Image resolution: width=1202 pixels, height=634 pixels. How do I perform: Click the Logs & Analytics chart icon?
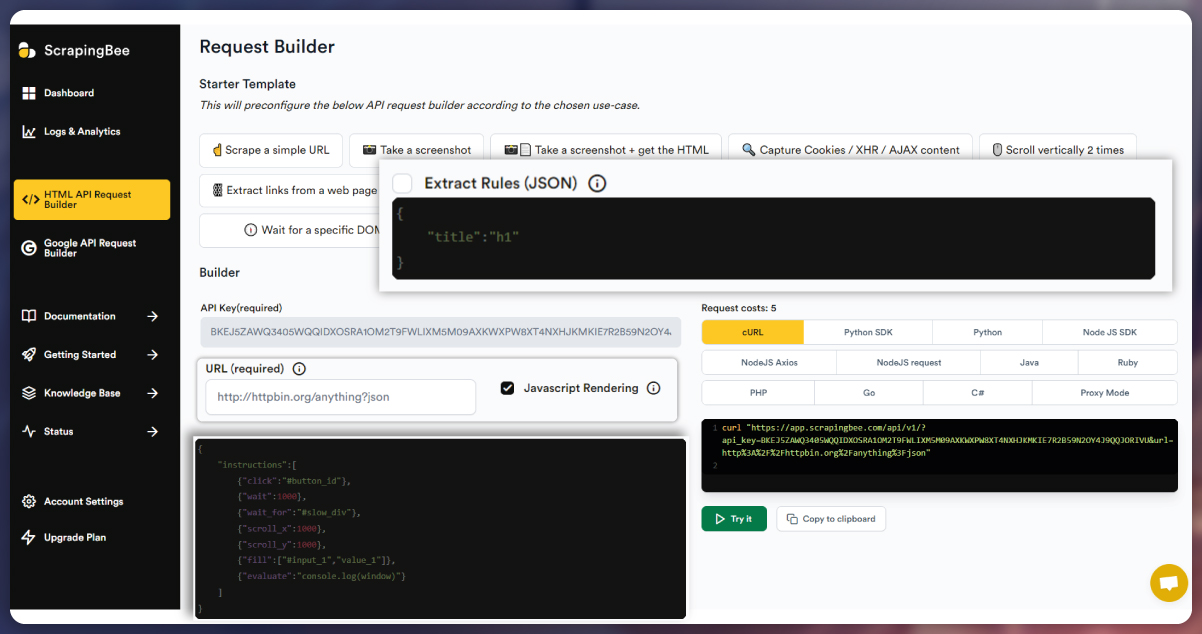click(29, 131)
